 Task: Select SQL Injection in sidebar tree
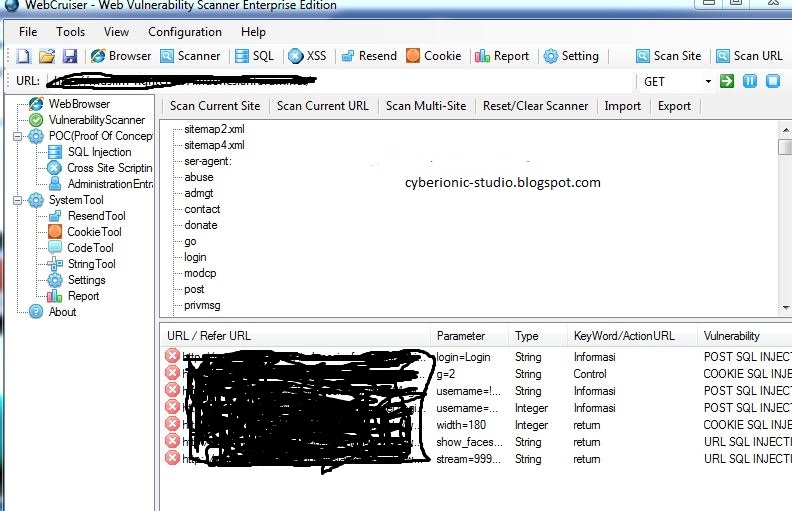click(x=100, y=152)
